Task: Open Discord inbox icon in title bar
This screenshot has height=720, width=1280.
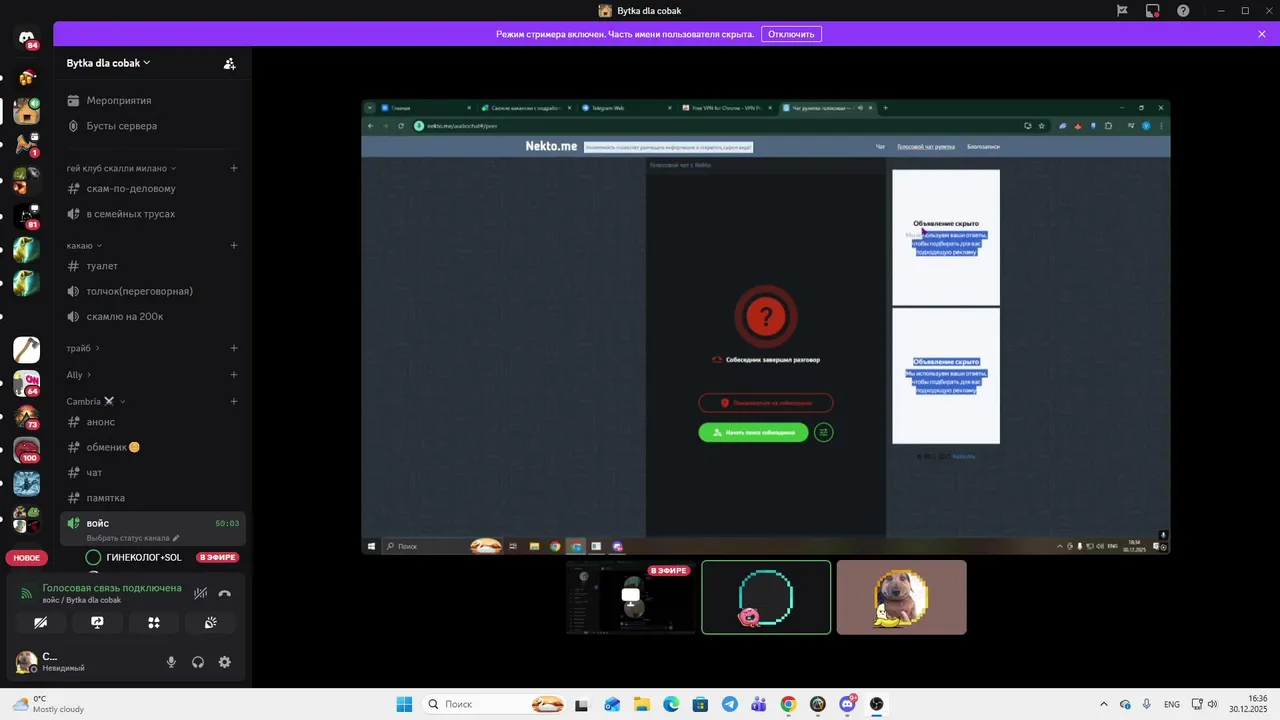Action: [1153, 11]
